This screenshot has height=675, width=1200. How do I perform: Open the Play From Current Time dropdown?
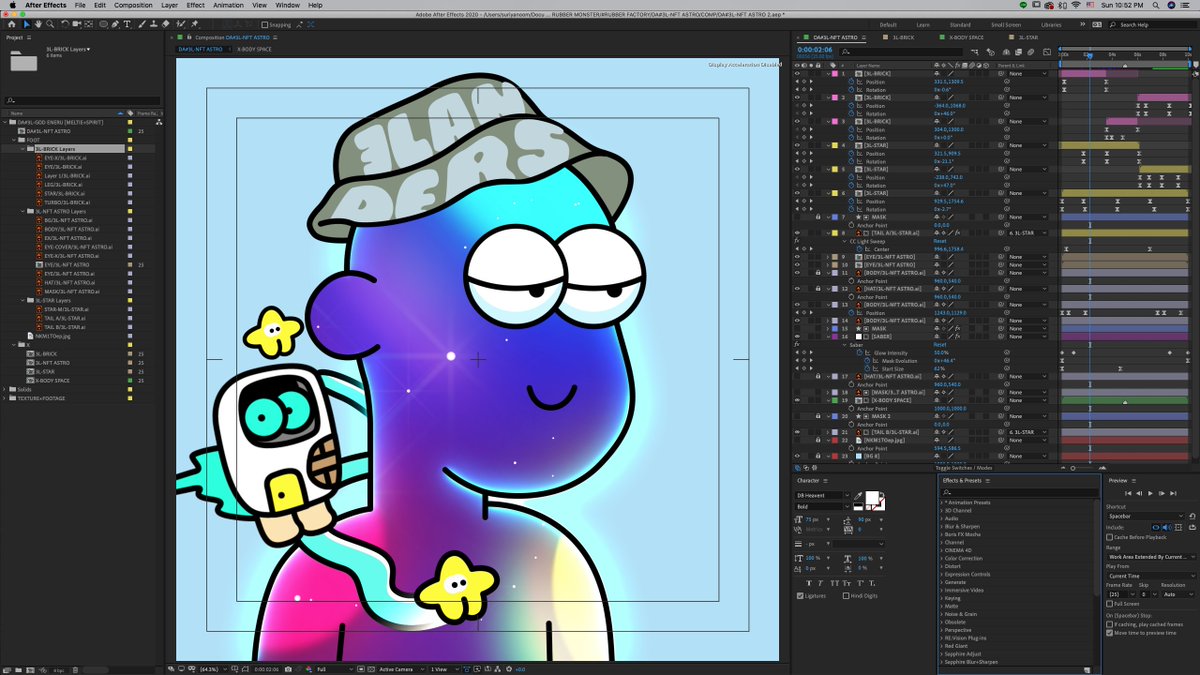1152,576
